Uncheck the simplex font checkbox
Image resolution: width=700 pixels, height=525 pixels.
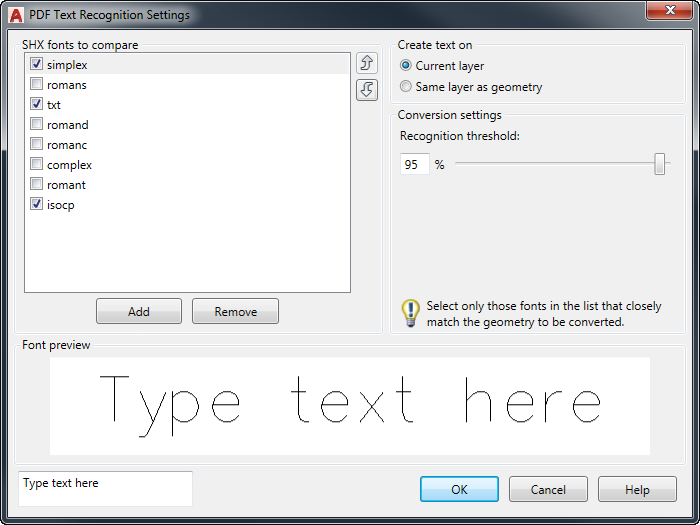click(x=36, y=64)
